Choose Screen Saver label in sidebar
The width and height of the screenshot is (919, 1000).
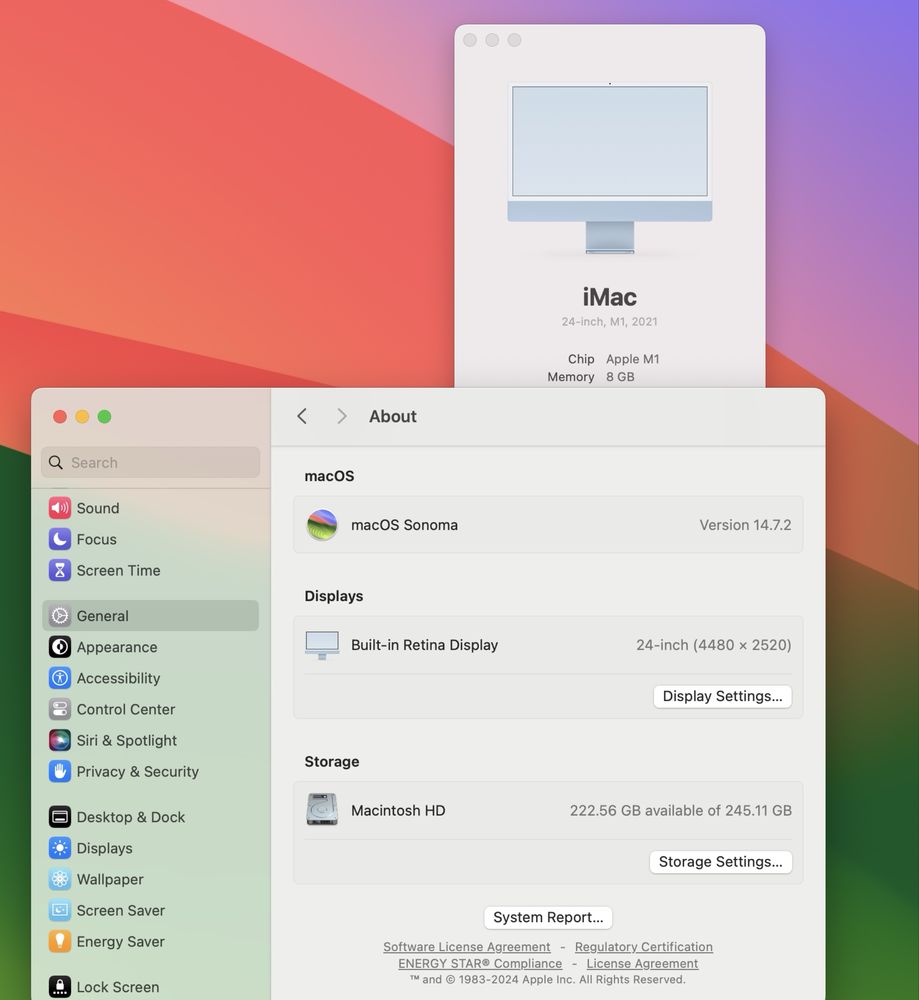(121, 911)
